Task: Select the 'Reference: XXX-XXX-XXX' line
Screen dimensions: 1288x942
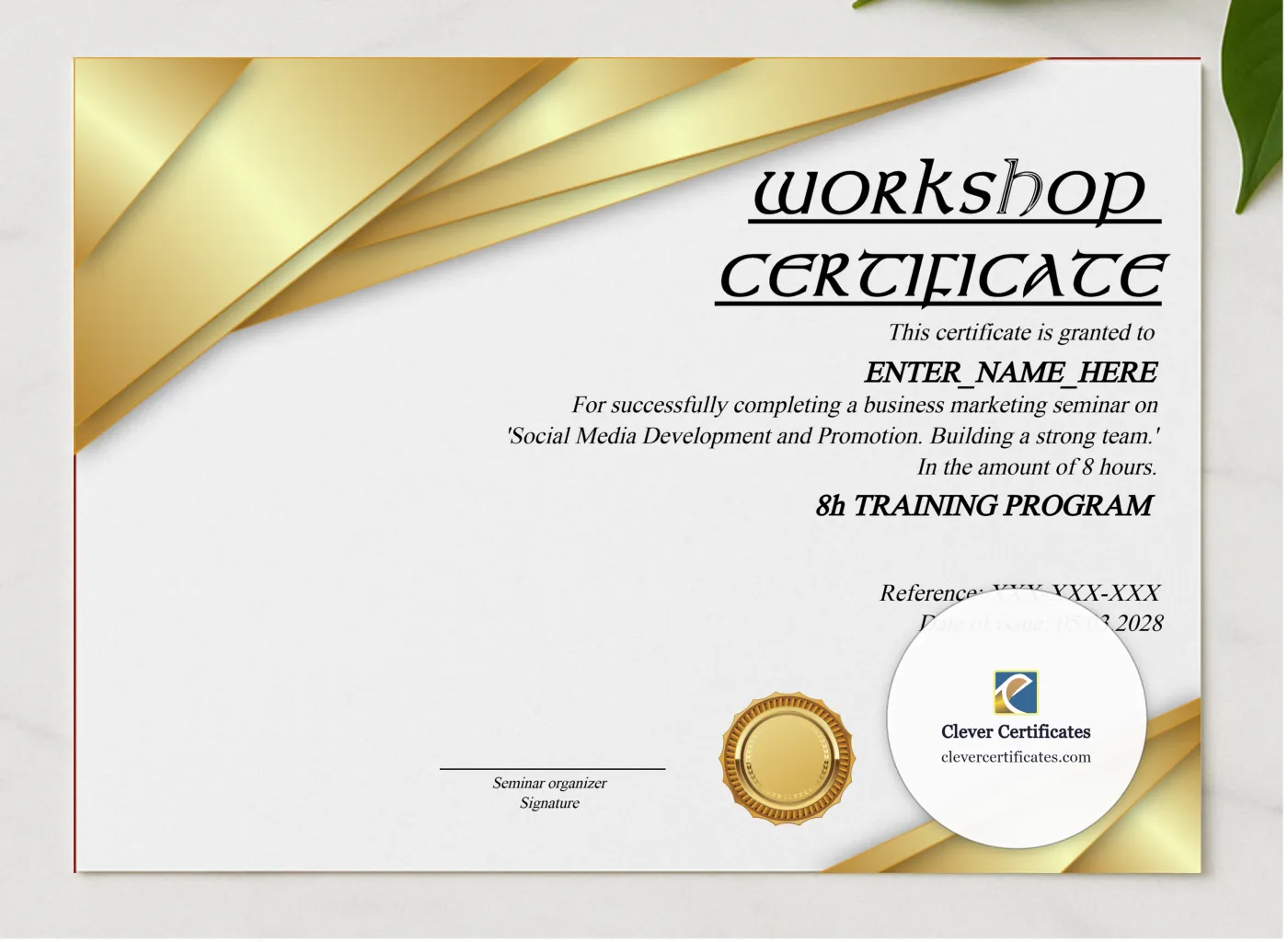Action: (1019, 593)
